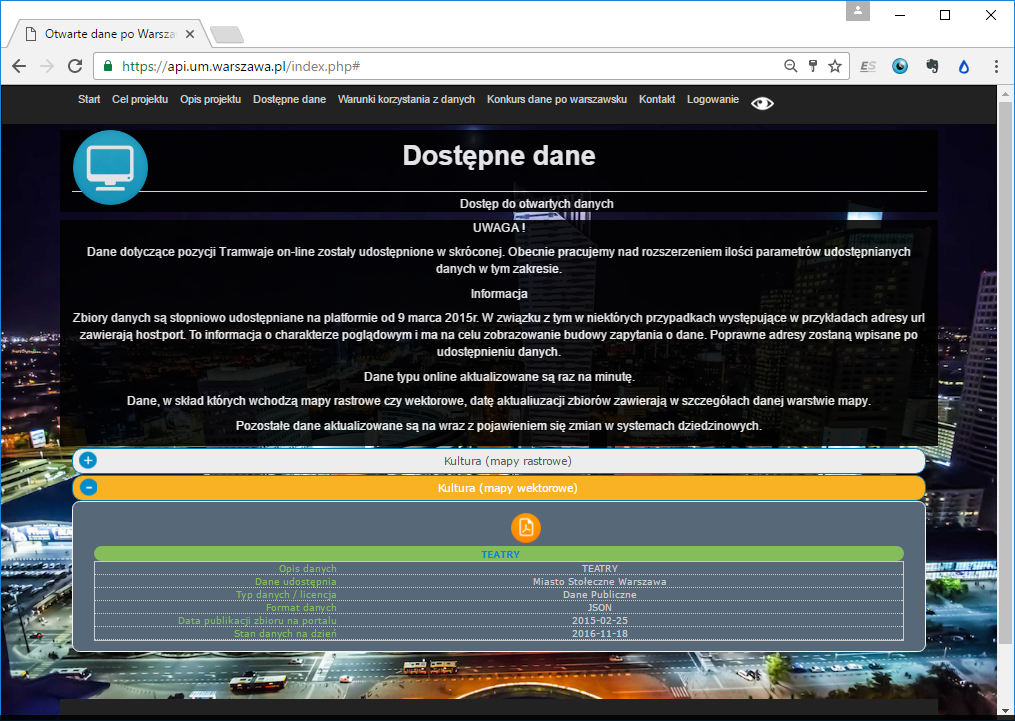Reload the page with the refresh button
The height and width of the screenshot is (721, 1015).
75,66
